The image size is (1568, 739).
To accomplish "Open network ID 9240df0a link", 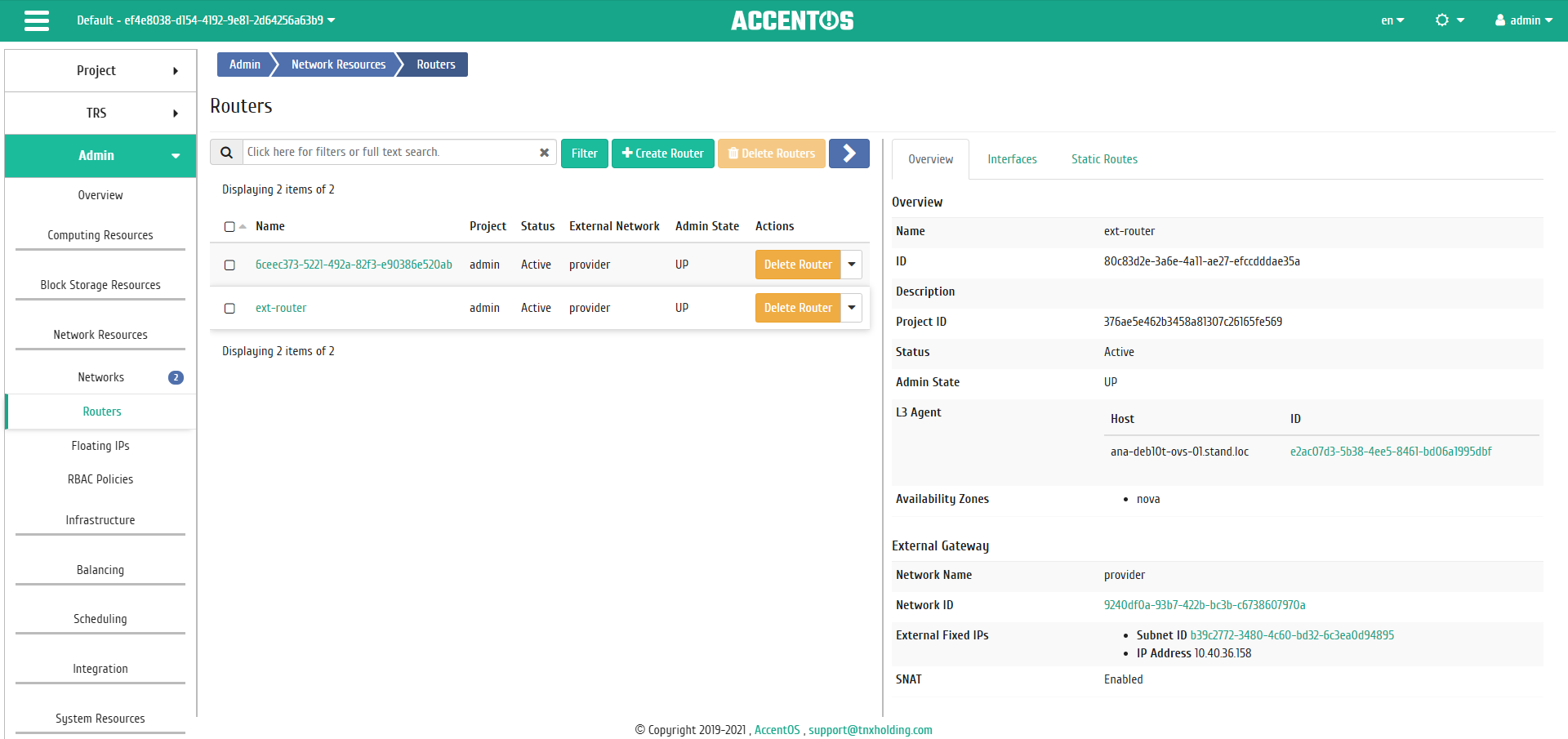I will [x=1205, y=605].
